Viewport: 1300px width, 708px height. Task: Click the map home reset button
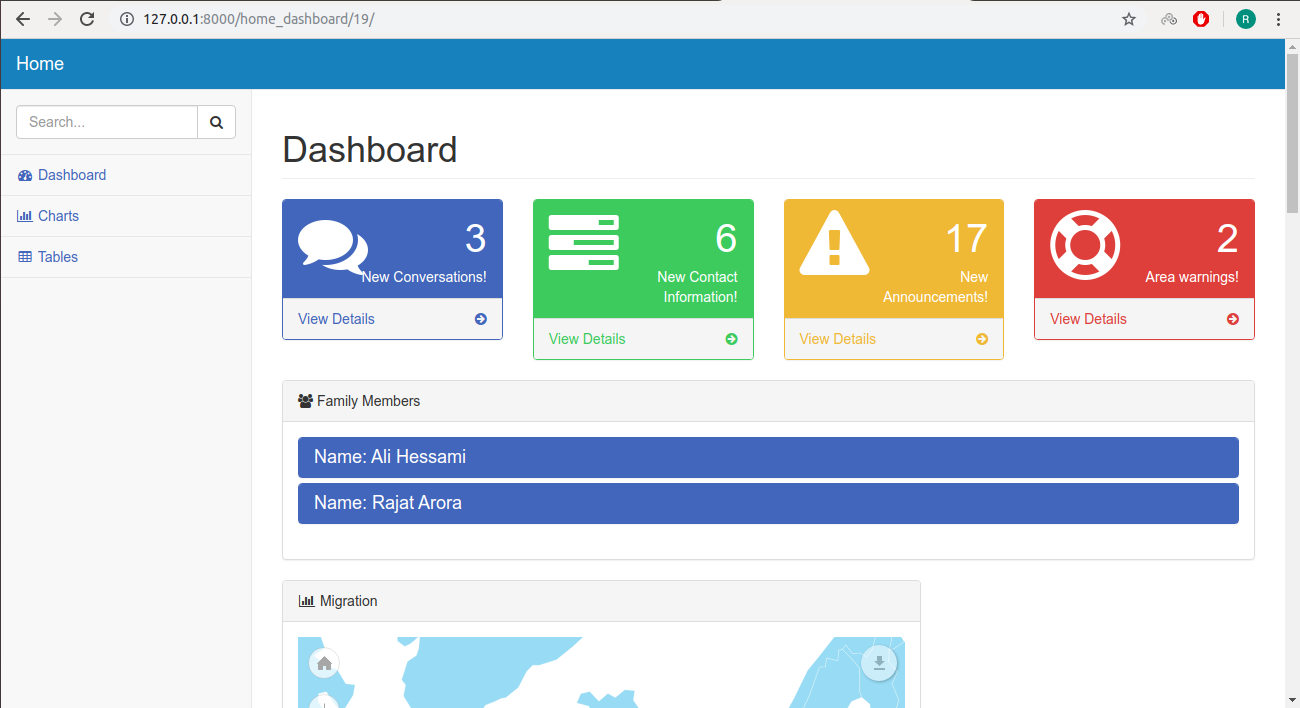coord(324,663)
